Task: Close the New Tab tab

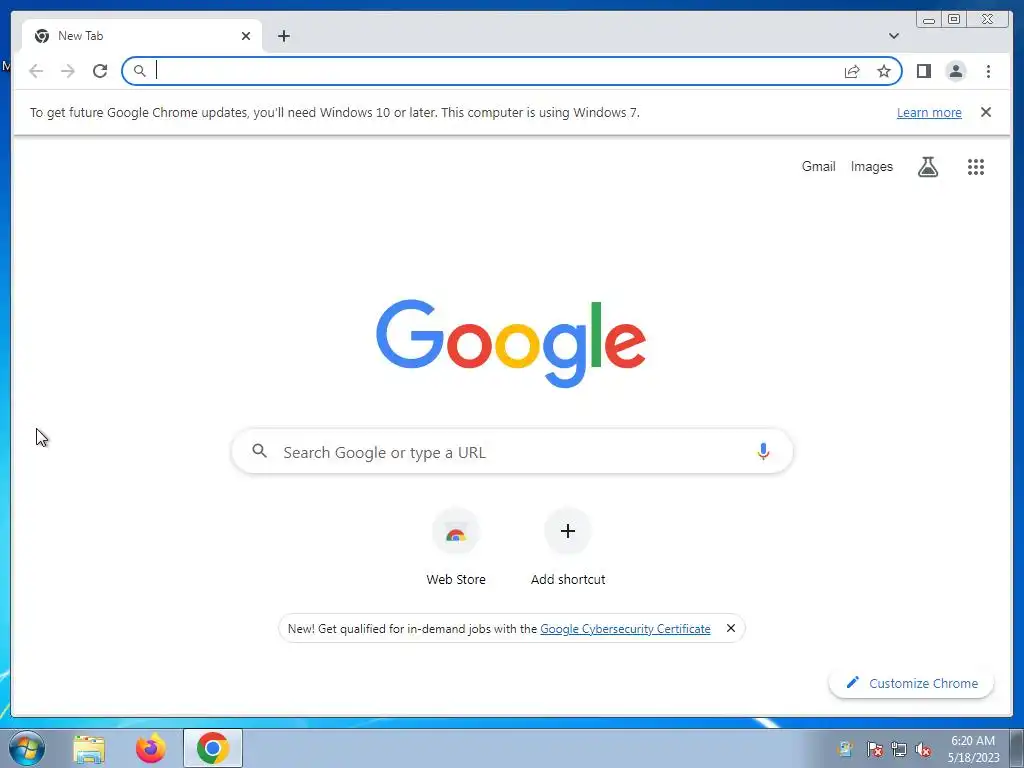Action: [246, 36]
